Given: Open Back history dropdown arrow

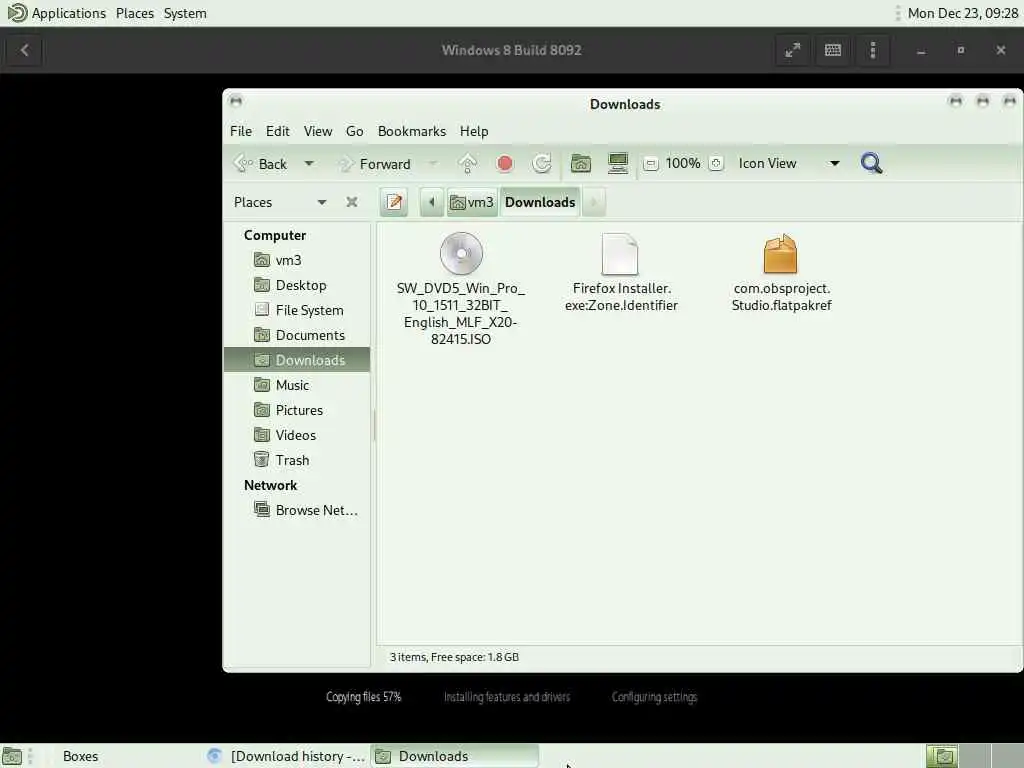Looking at the screenshot, I should tap(309, 163).
